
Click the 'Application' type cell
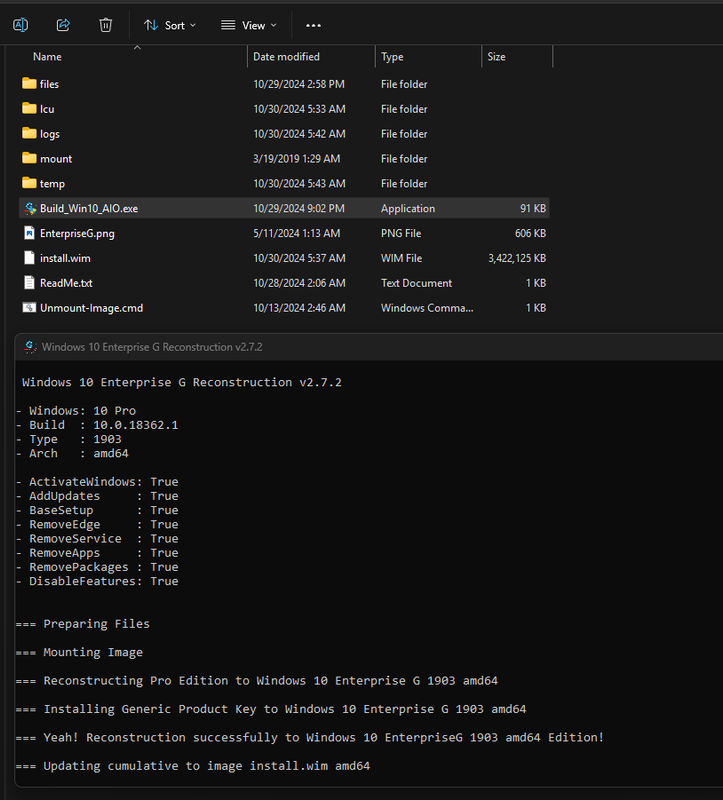pos(408,208)
